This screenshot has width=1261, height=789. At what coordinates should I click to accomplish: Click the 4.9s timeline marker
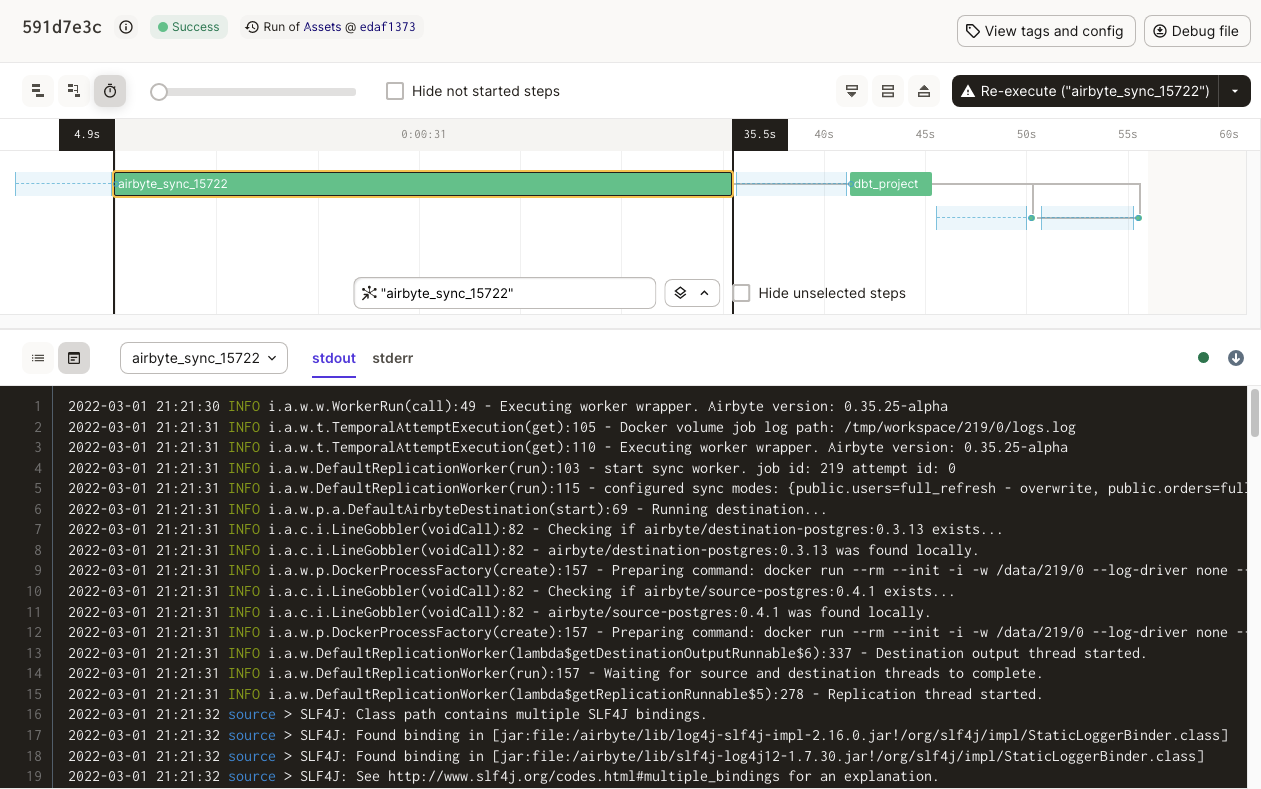87,135
